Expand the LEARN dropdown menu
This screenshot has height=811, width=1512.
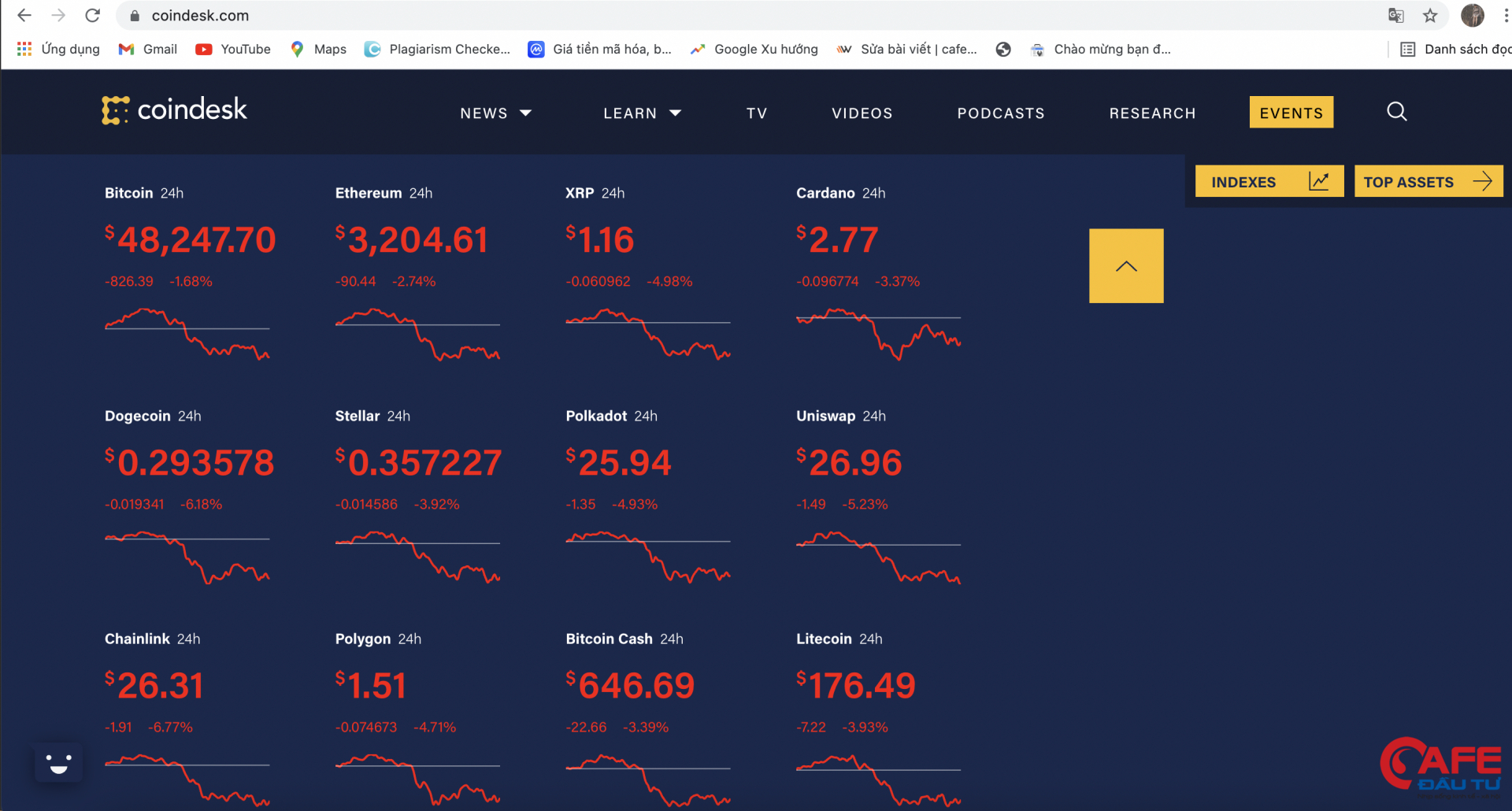[x=643, y=113]
